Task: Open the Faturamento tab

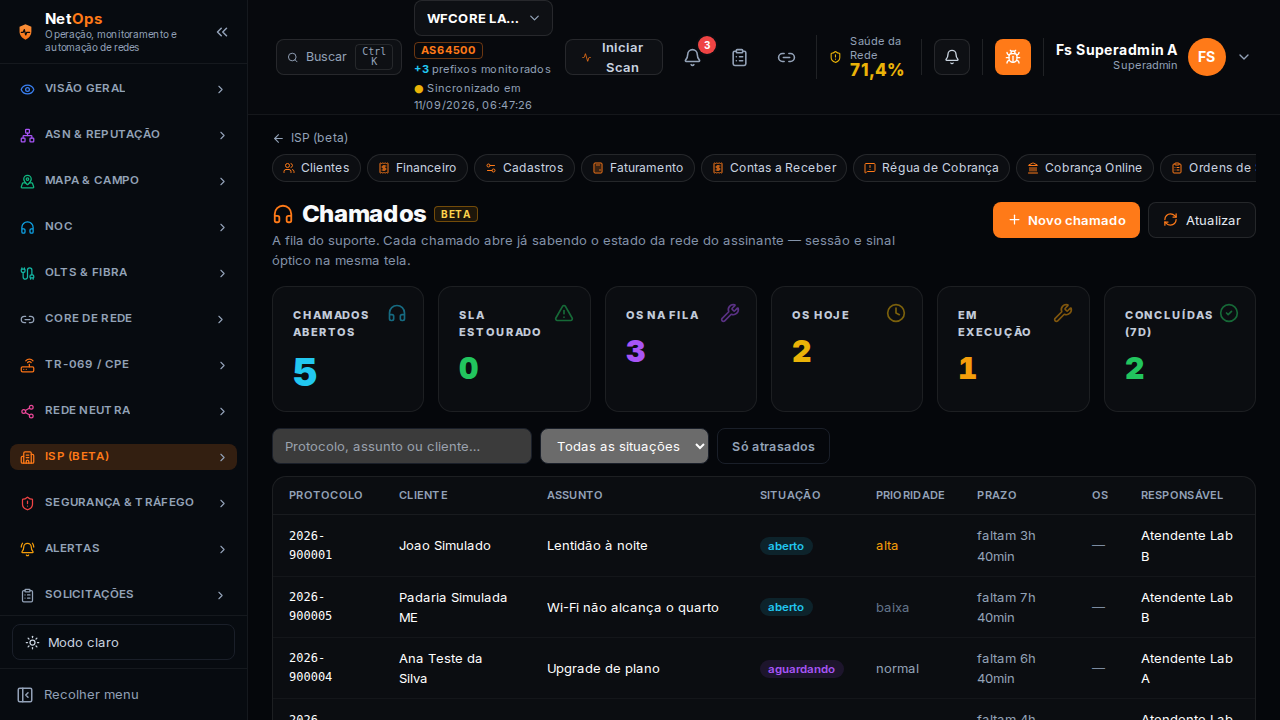Action: tap(638, 168)
